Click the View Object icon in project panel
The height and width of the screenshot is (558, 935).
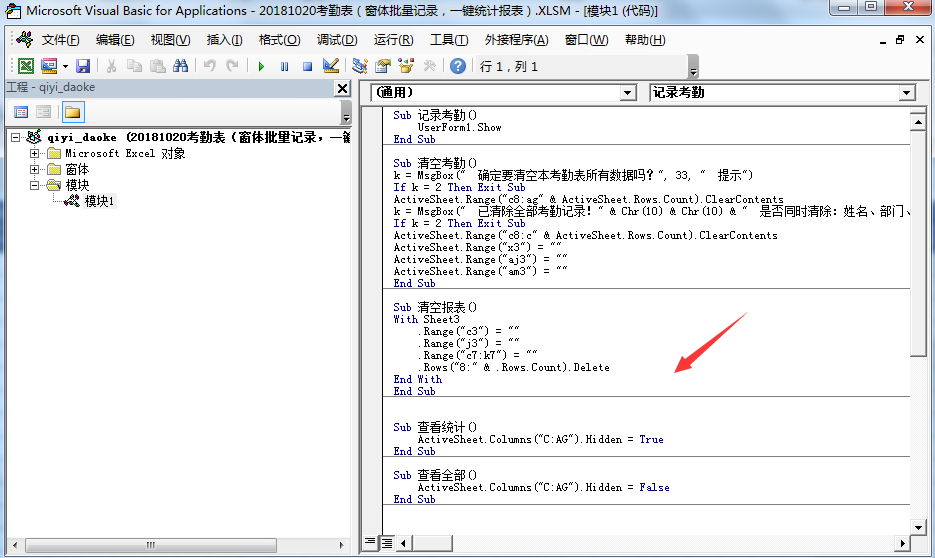point(44,112)
